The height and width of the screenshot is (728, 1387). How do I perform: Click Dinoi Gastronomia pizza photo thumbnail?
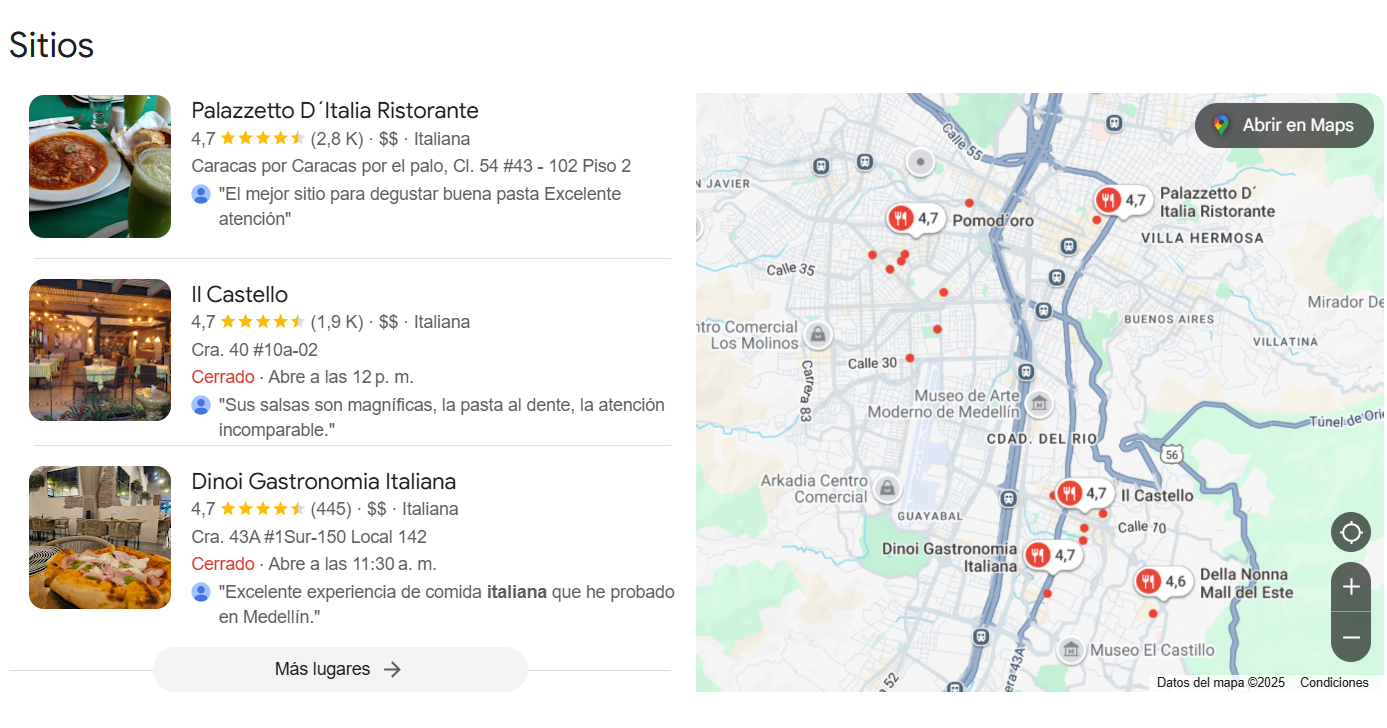click(100, 537)
